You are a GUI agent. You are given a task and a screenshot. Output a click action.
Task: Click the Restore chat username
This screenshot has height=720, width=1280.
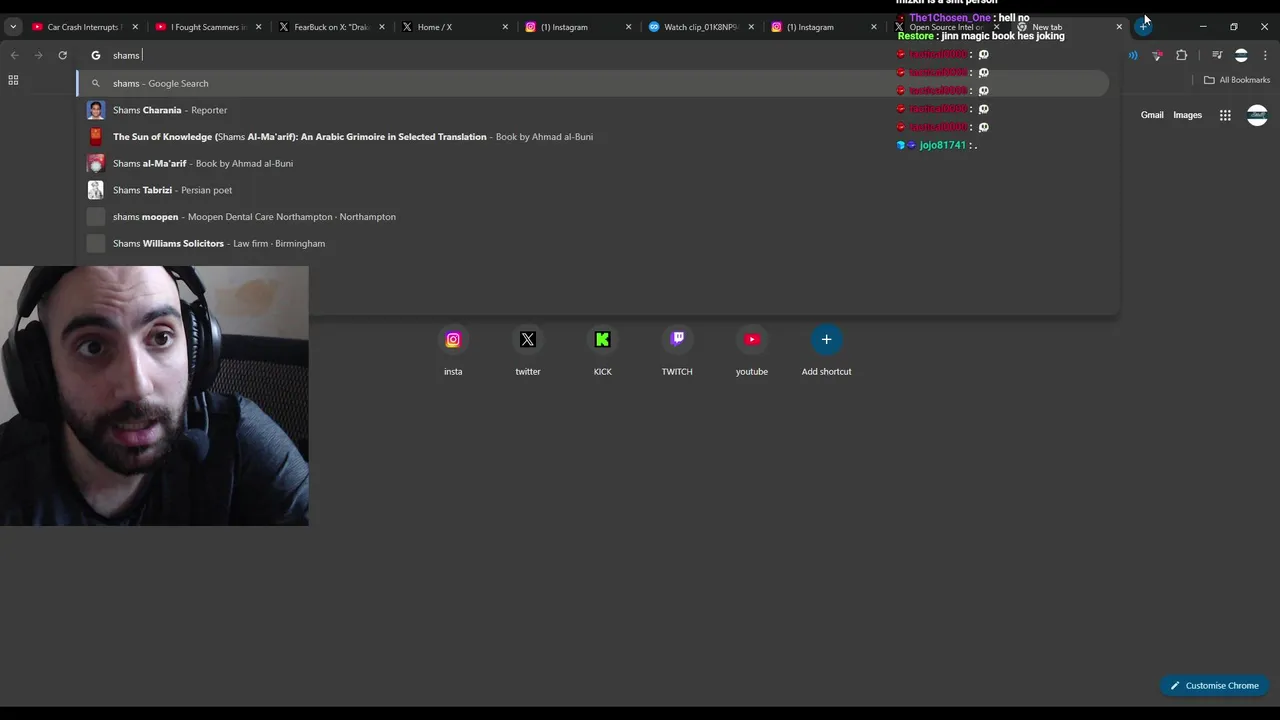click(916, 36)
